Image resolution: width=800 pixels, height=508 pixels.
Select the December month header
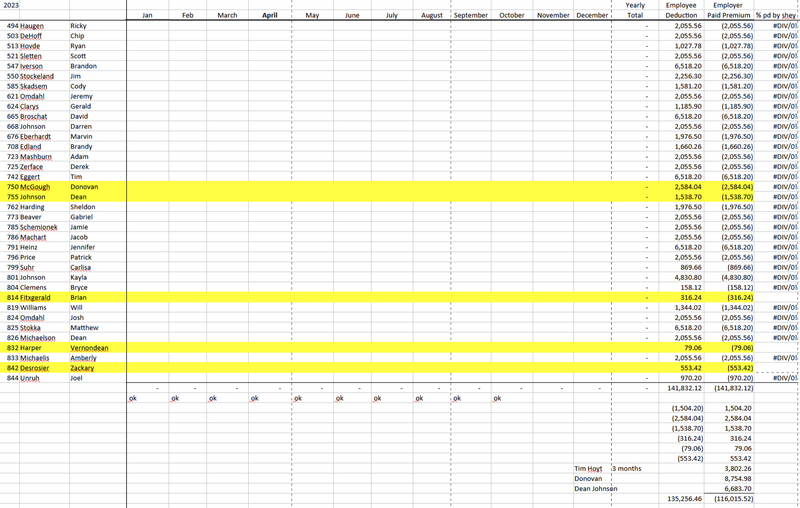592,15
